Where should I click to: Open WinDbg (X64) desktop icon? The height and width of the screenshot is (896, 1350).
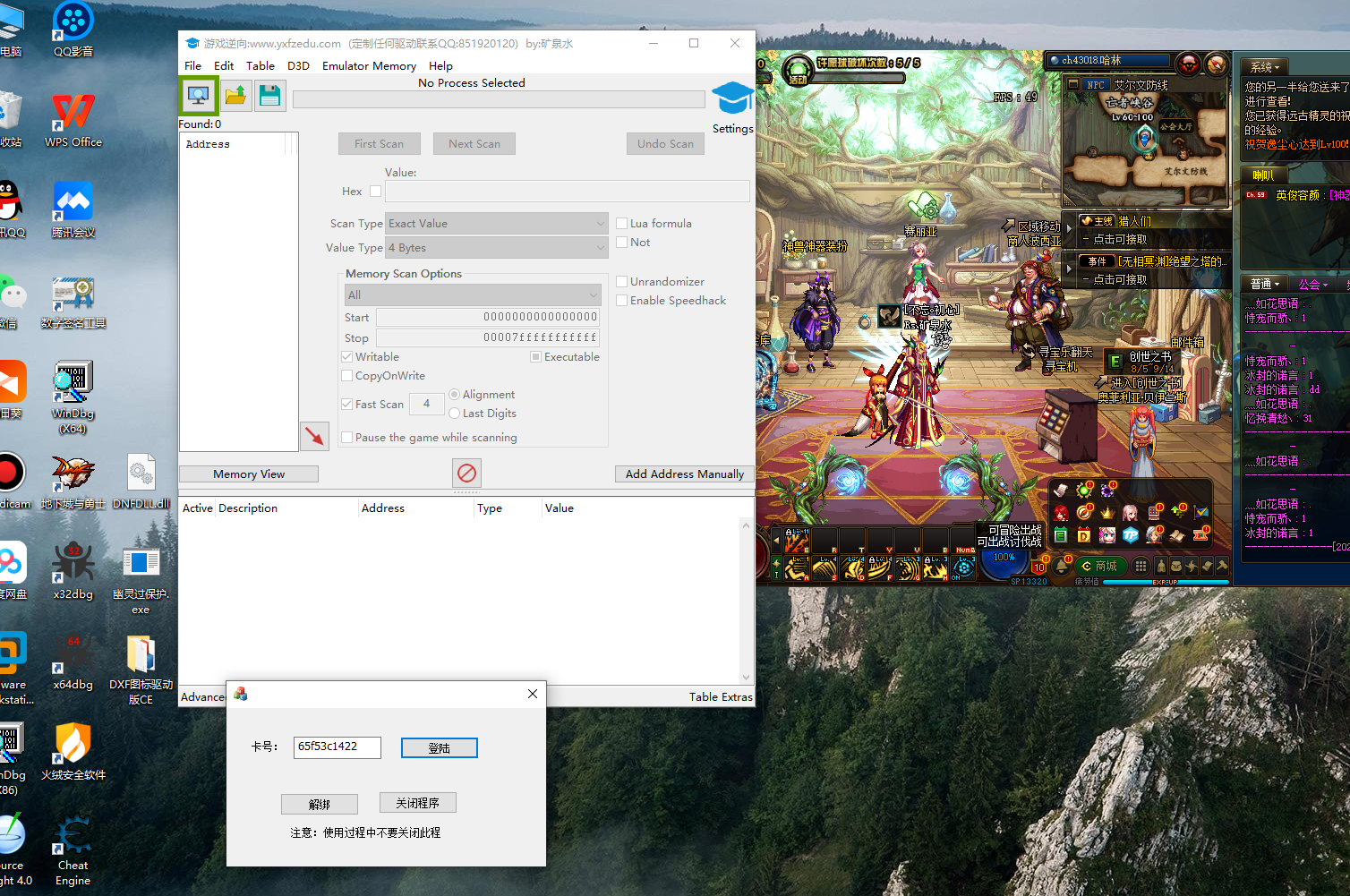[73, 397]
